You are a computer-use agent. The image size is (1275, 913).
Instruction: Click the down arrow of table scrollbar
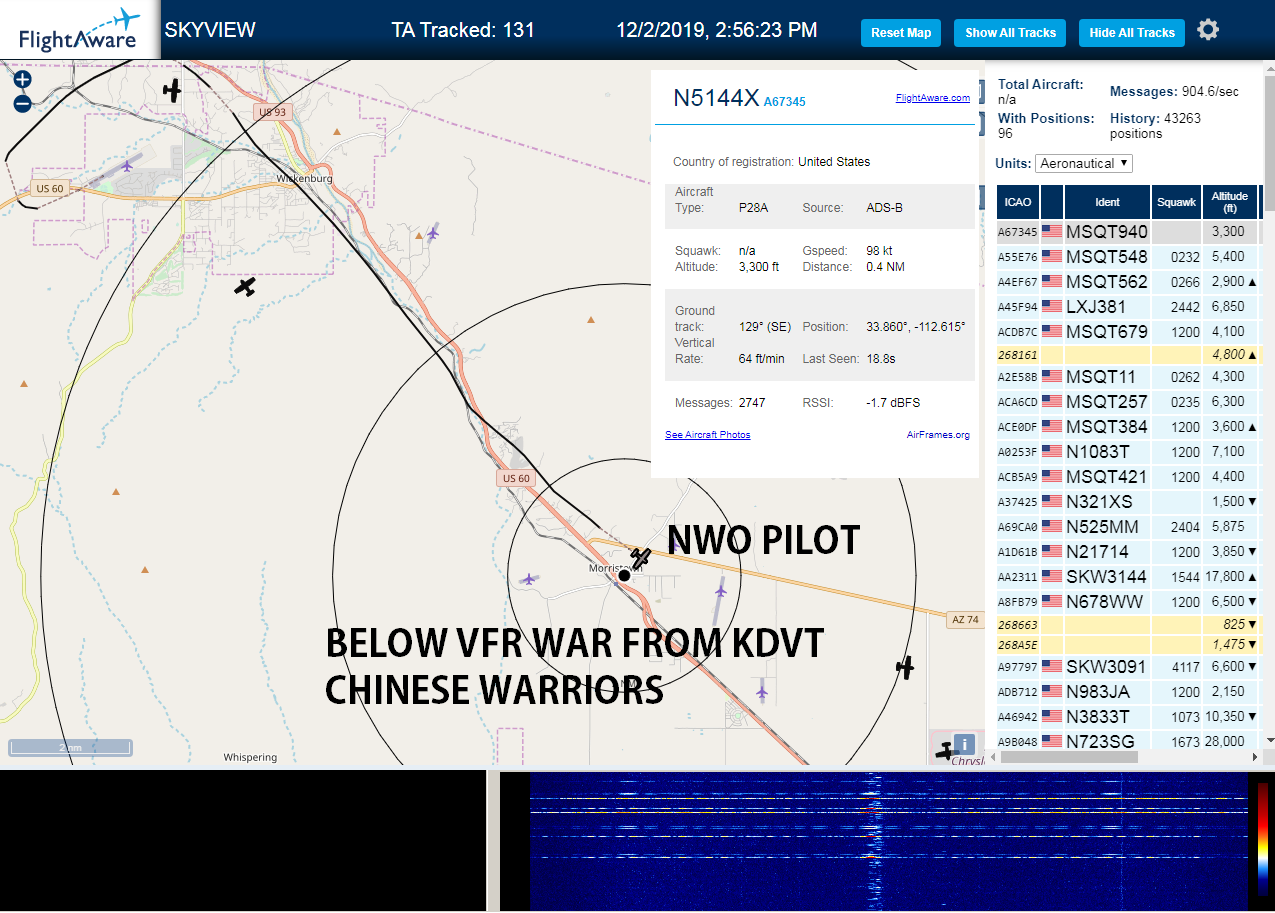coord(1269,741)
